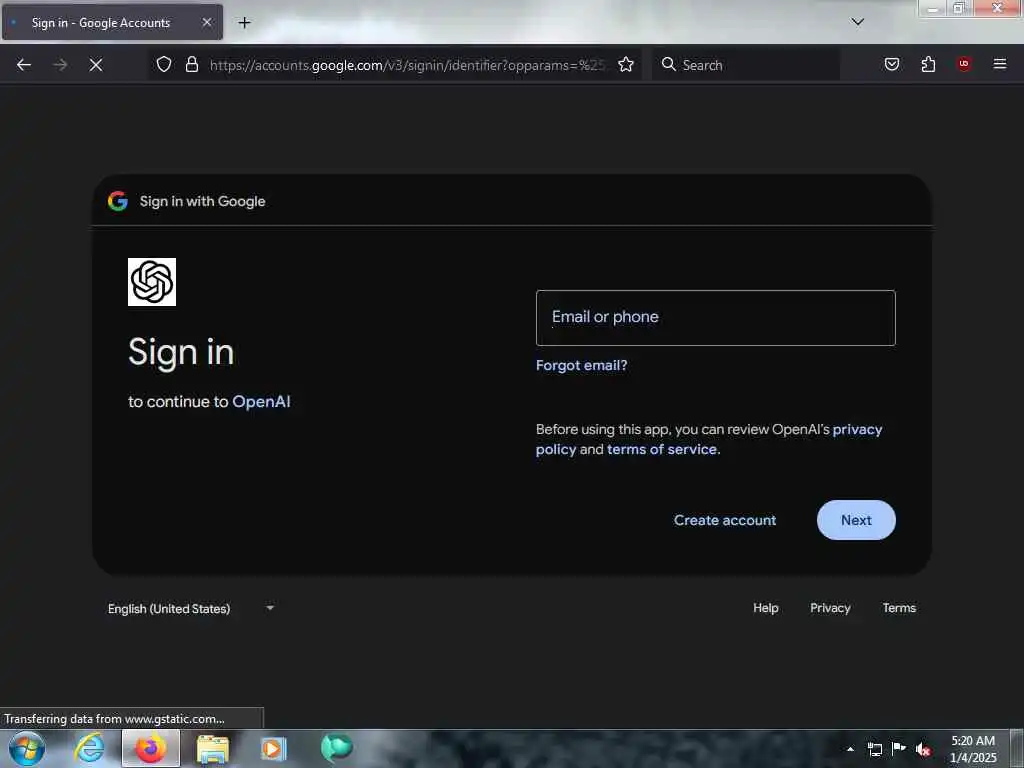Open the Windows Start menu
The width and height of the screenshot is (1024, 768).
point(27,748)
